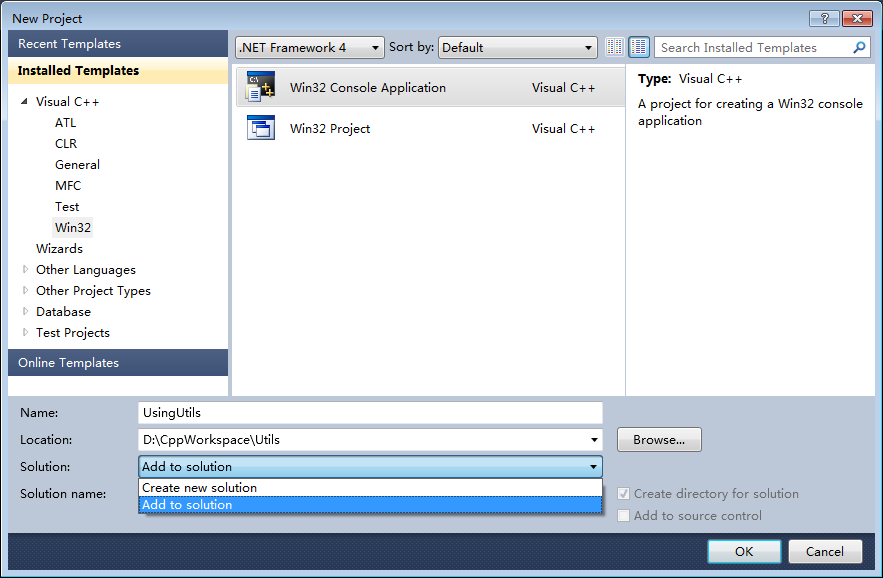
Task: Toggle Add to source control checkbox
Action: (623, 515)
